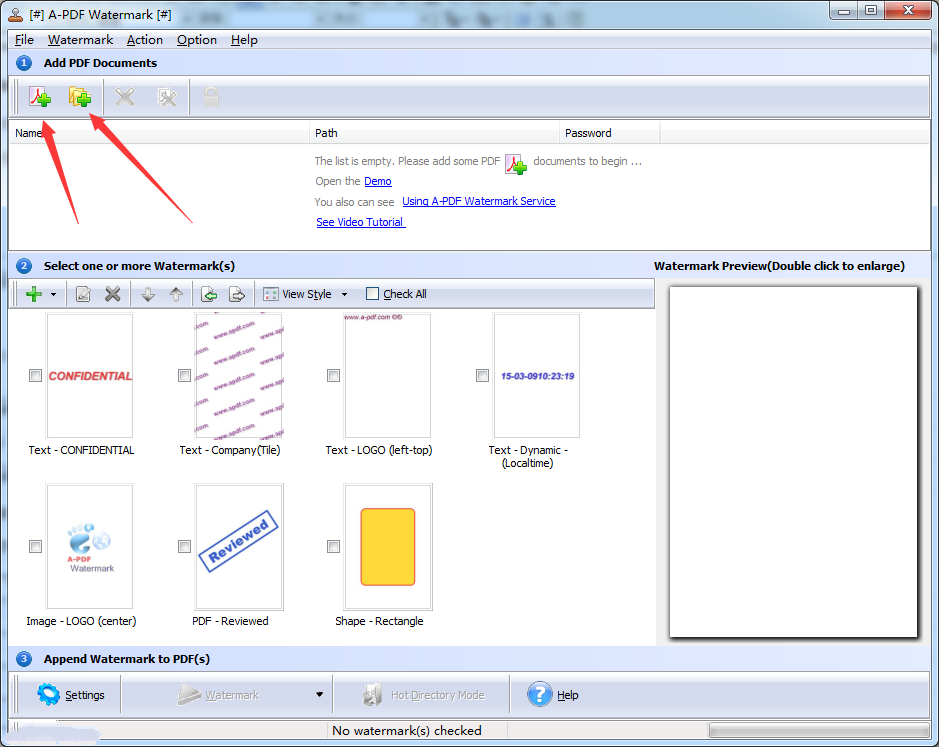Click the Watermark action button
939x747 pixels.
pos(219,695)
